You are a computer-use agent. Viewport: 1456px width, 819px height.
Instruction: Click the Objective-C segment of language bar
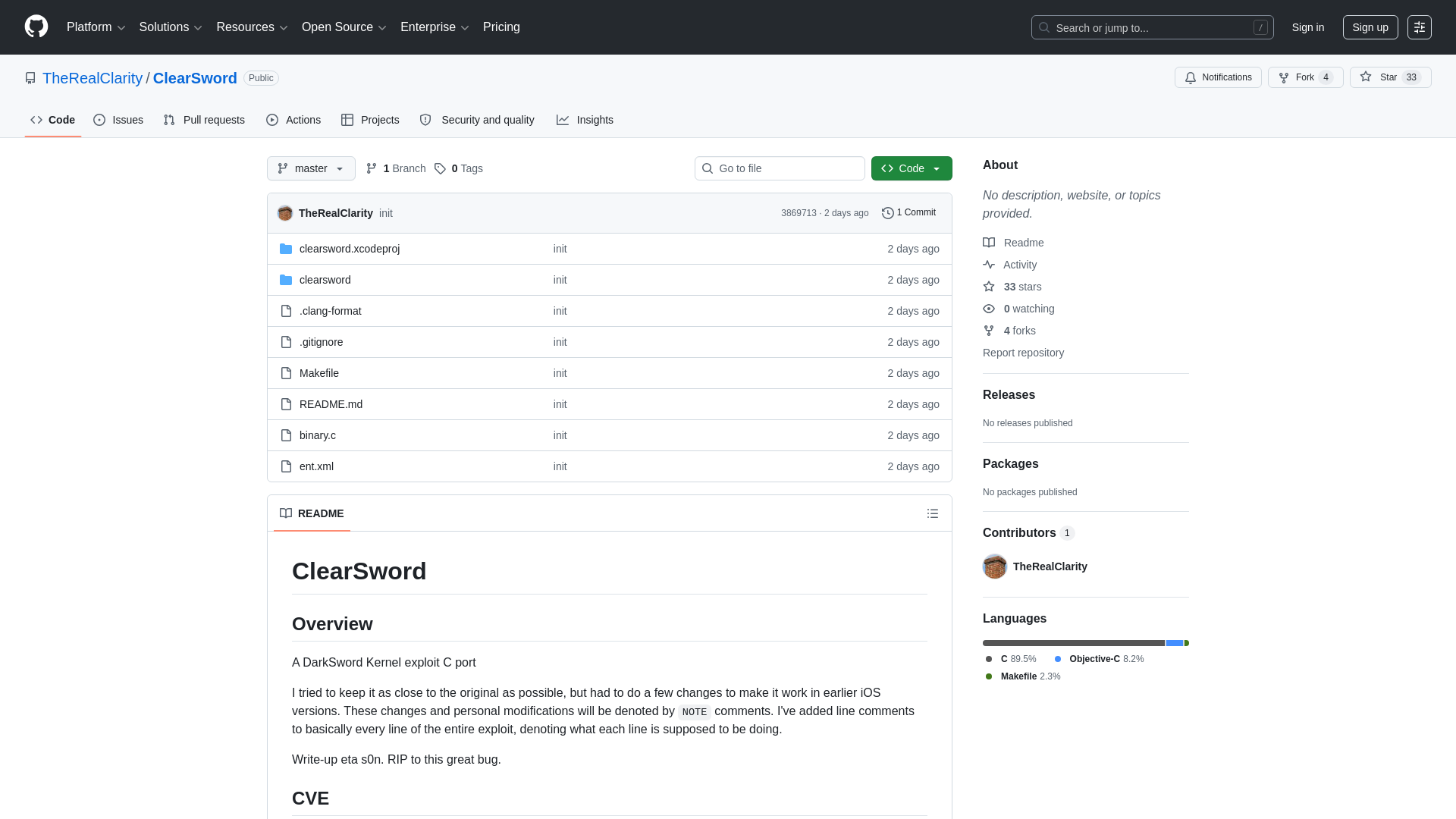[1175, 643]
